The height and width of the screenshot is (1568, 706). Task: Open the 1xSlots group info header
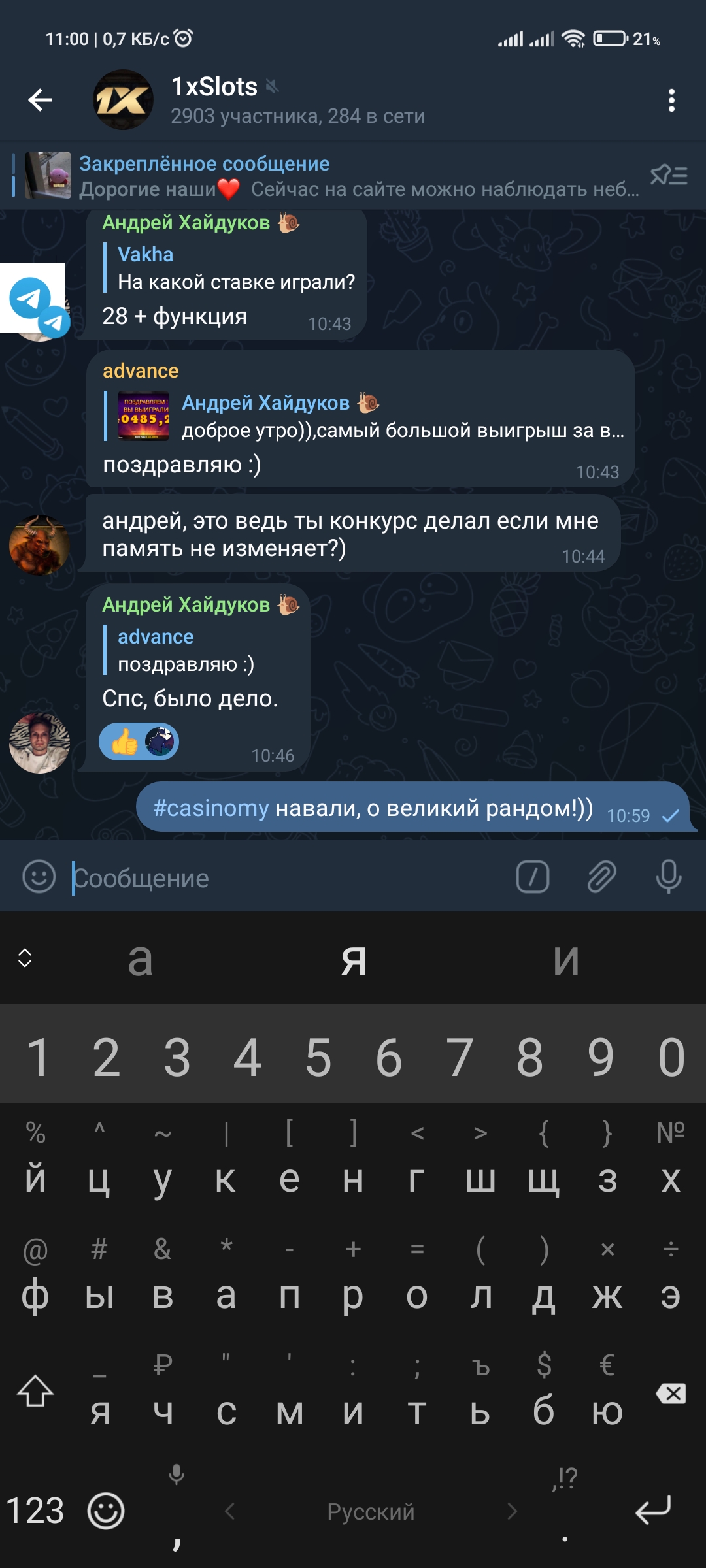[297, 100]
